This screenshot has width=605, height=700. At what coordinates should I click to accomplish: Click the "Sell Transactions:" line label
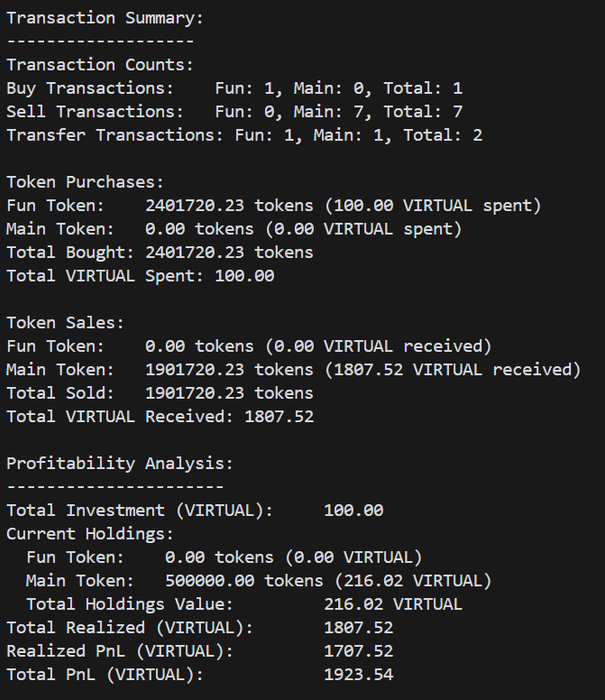(x=95, y=112)
